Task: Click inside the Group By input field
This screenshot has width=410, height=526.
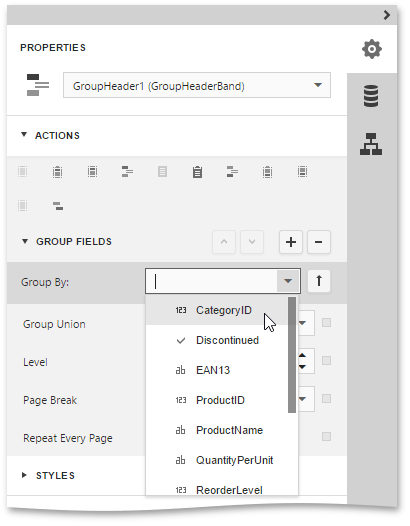Action: [211, 281]
